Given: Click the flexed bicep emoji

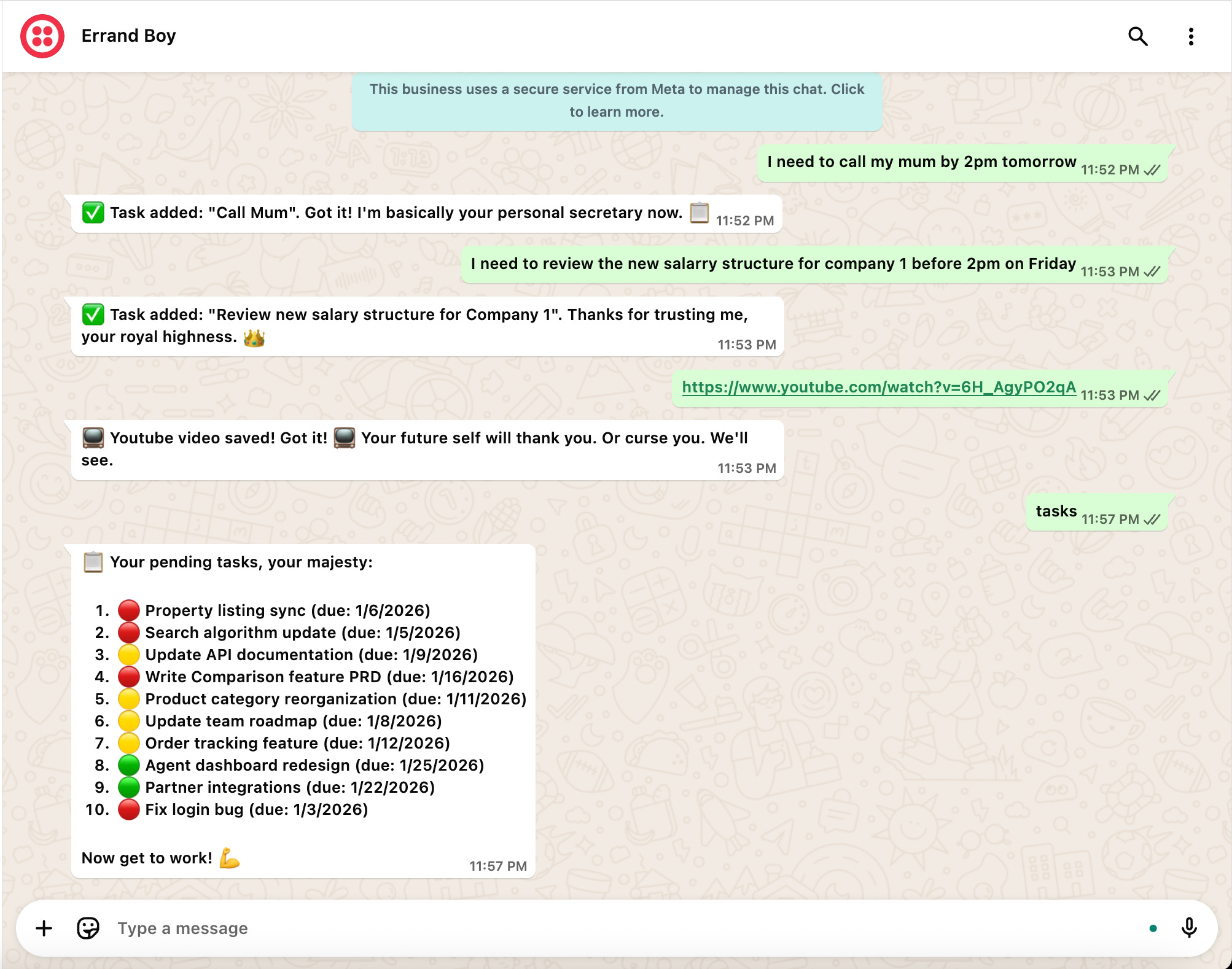Looking at the screenshot, I should click(230, 858).
